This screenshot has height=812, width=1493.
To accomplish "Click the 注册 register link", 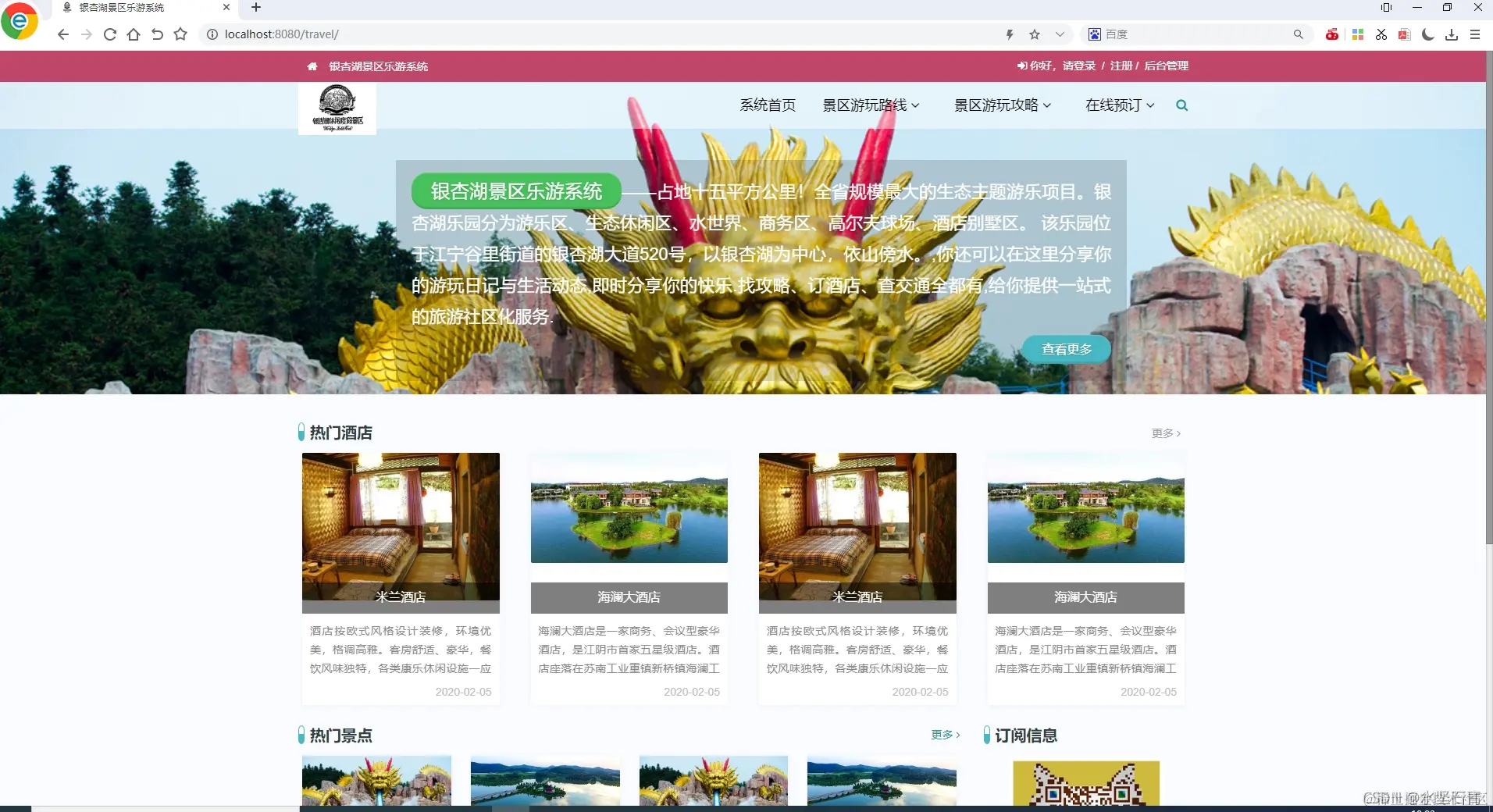I will pos(1121,66).
